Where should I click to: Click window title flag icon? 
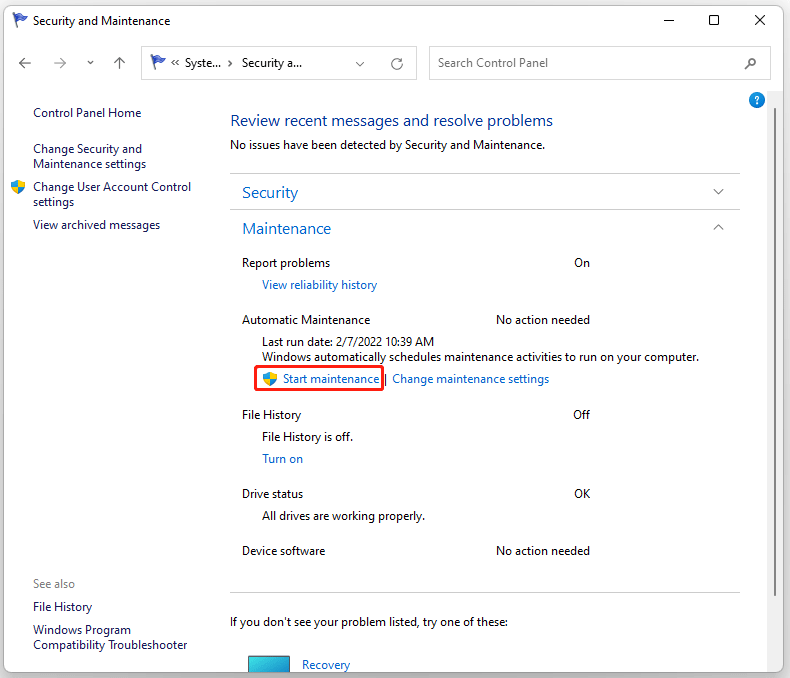coord(20,20)
